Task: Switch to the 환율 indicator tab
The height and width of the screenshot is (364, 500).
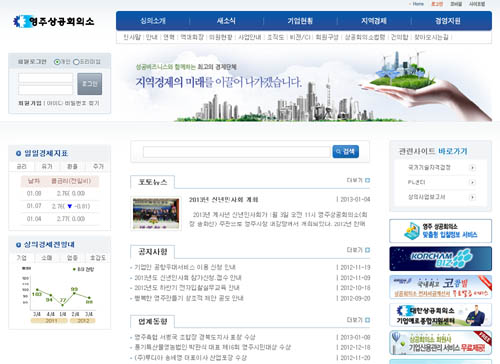Action: [72, 166]
